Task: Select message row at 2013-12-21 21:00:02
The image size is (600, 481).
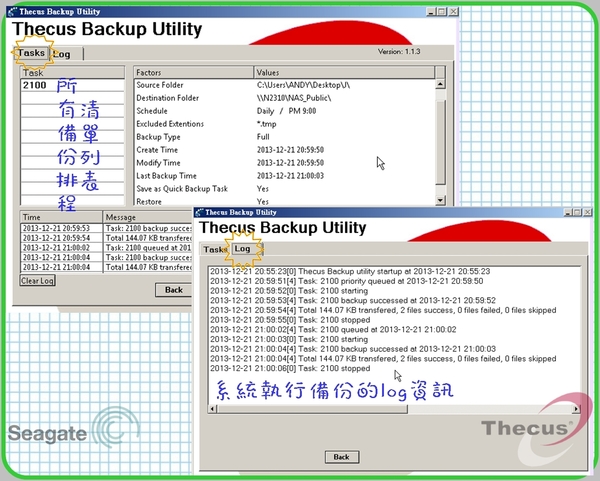Action: tap(106, 248)
